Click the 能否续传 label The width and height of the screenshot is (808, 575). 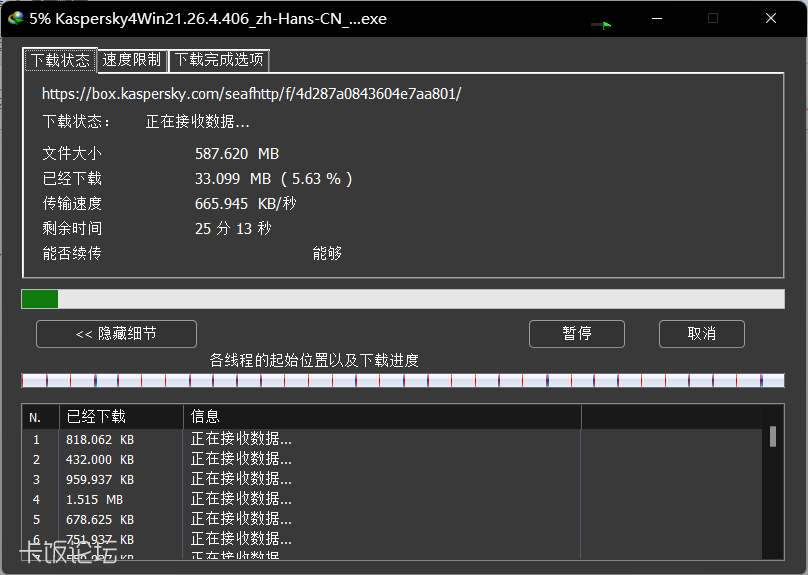click(x=72, y=253)
